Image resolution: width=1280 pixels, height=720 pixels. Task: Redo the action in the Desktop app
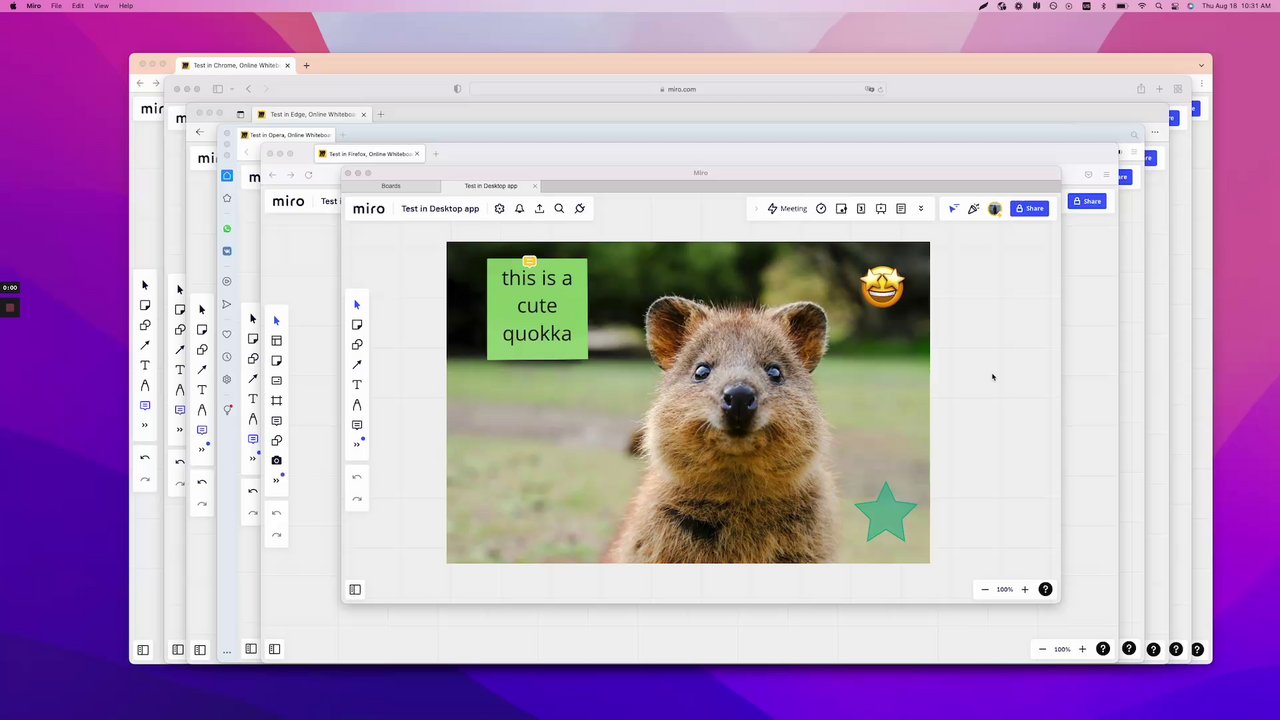357,498
